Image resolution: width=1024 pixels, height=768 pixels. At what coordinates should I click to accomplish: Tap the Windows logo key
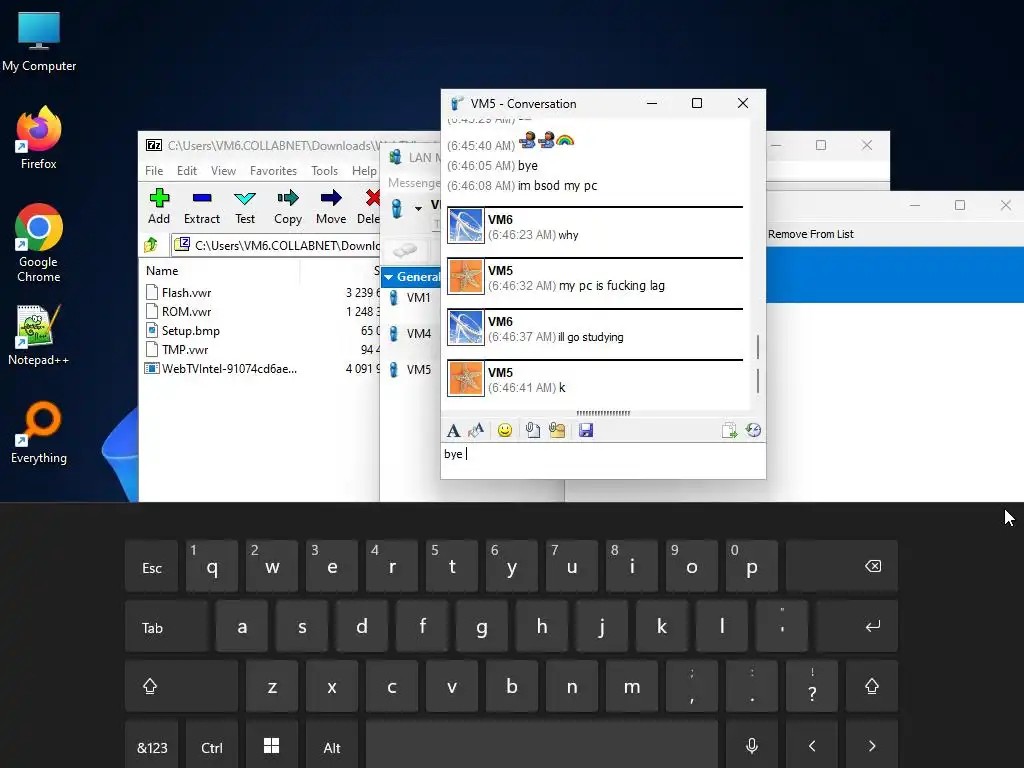click(272, 746)
